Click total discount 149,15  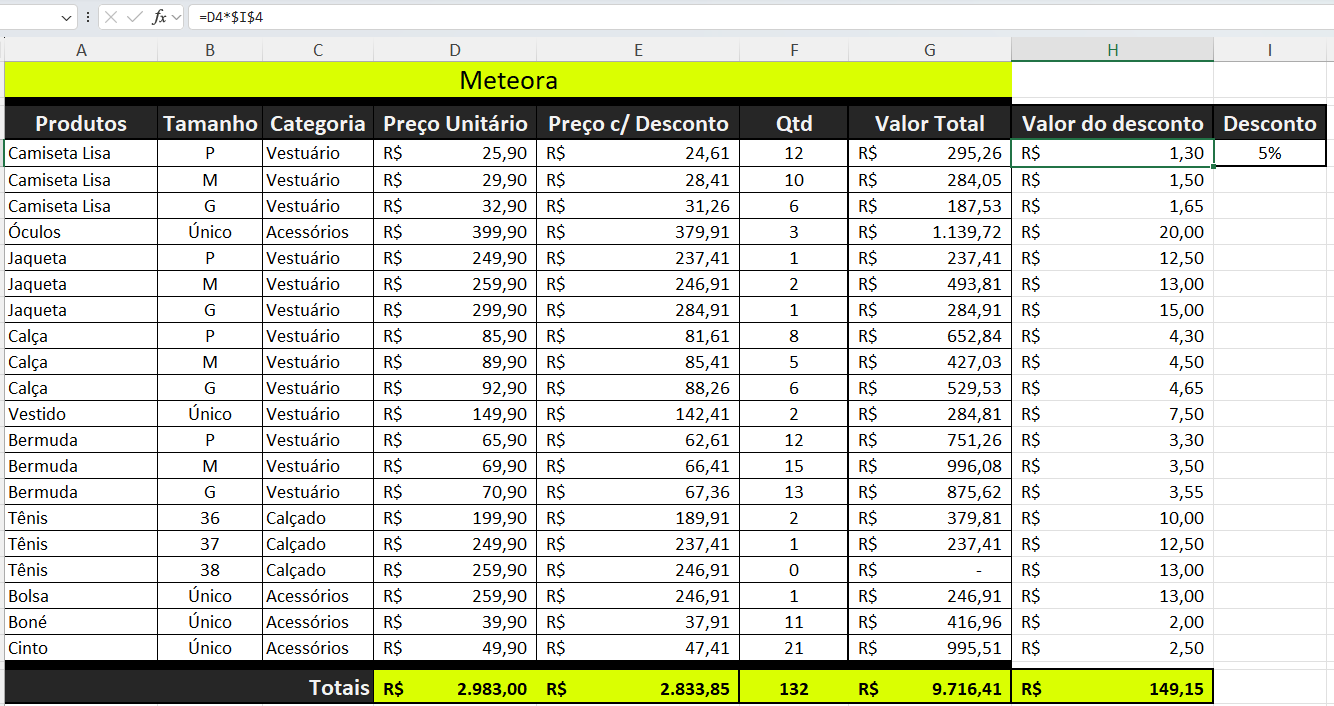pos(1112,688)
